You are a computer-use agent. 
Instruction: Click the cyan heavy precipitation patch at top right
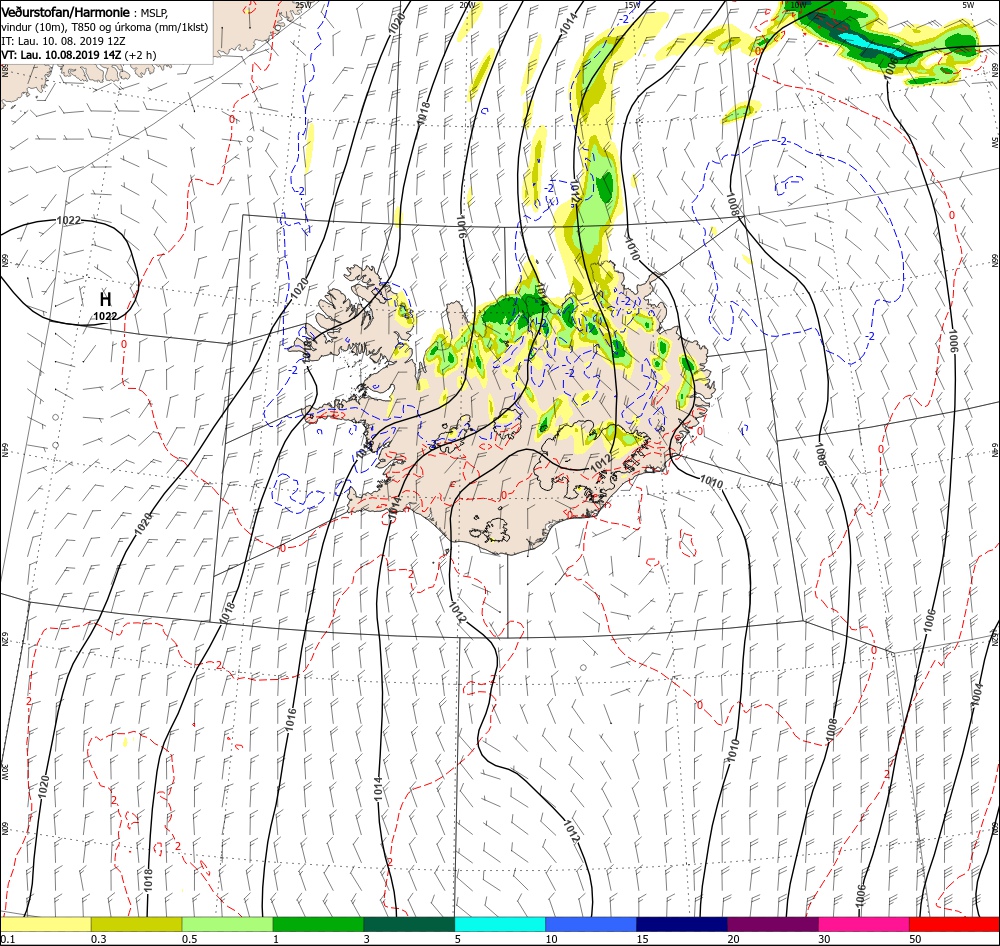870,45
